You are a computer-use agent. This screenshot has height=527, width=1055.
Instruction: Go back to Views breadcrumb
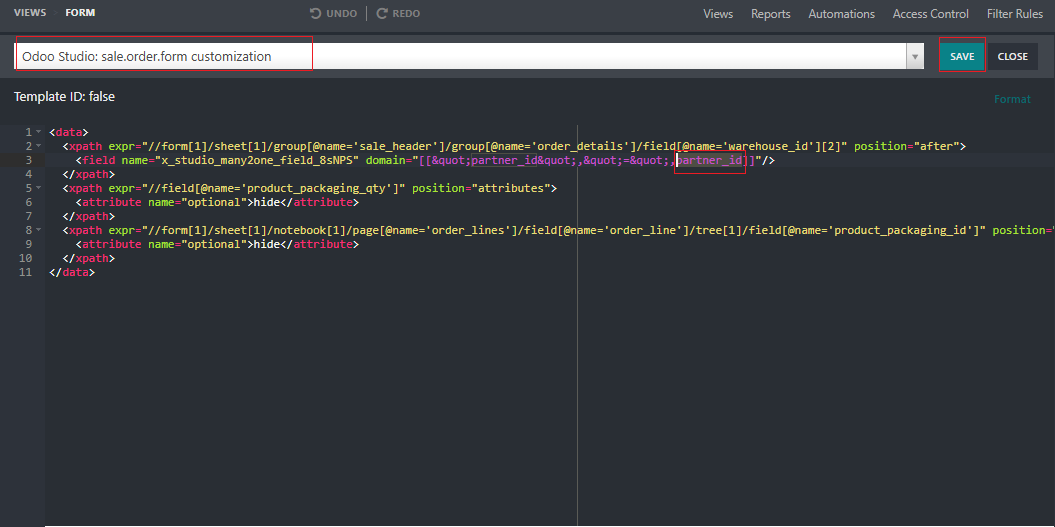(30, 13)
